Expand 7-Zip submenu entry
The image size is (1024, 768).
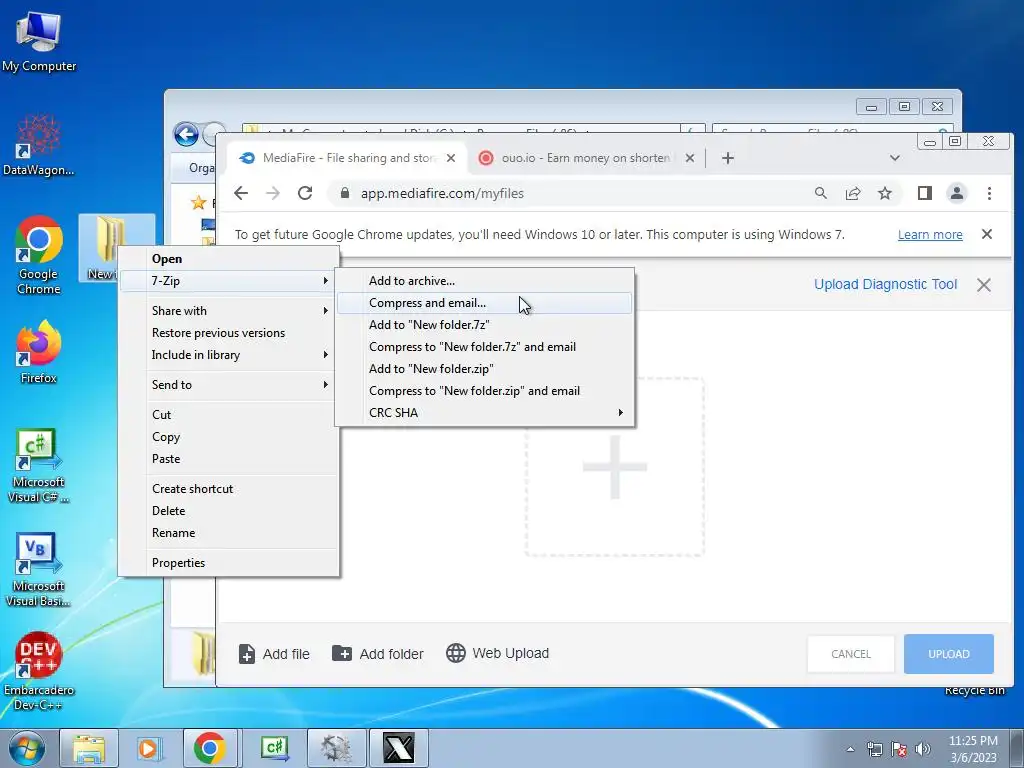pos(229,281)
